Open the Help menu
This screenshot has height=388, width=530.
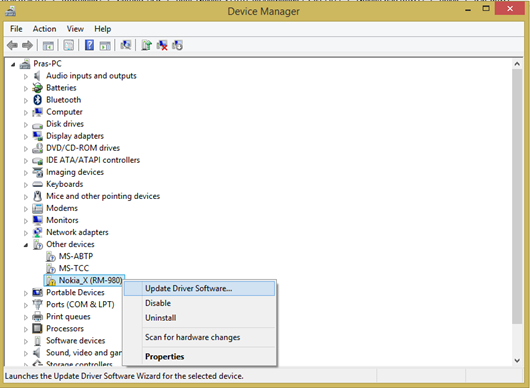click(x=102, y=29)
